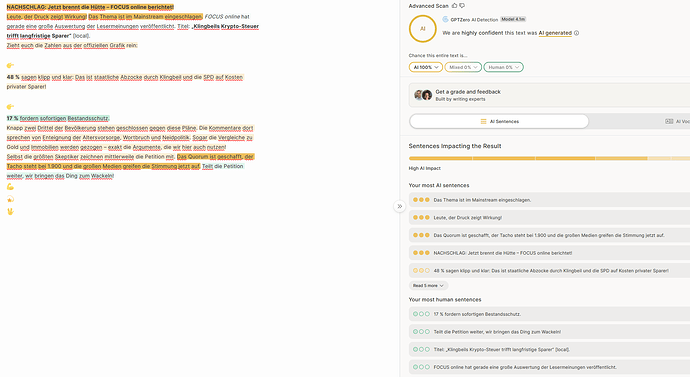Click green dots beside '17 % fordern sofortigen Bestandsschutz'

421,314
